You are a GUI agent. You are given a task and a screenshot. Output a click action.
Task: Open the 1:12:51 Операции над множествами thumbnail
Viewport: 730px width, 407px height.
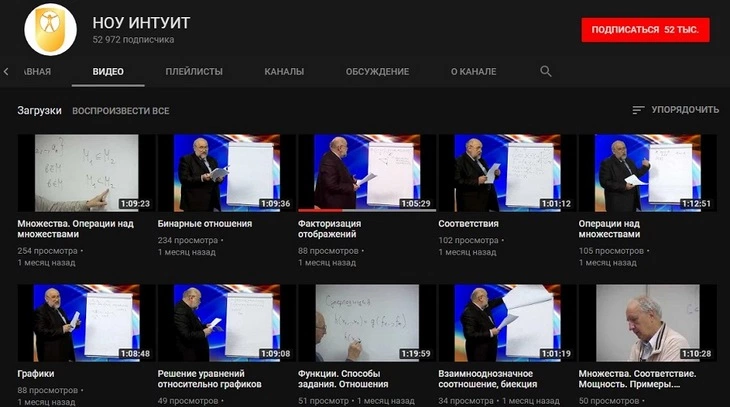(648, 173)
